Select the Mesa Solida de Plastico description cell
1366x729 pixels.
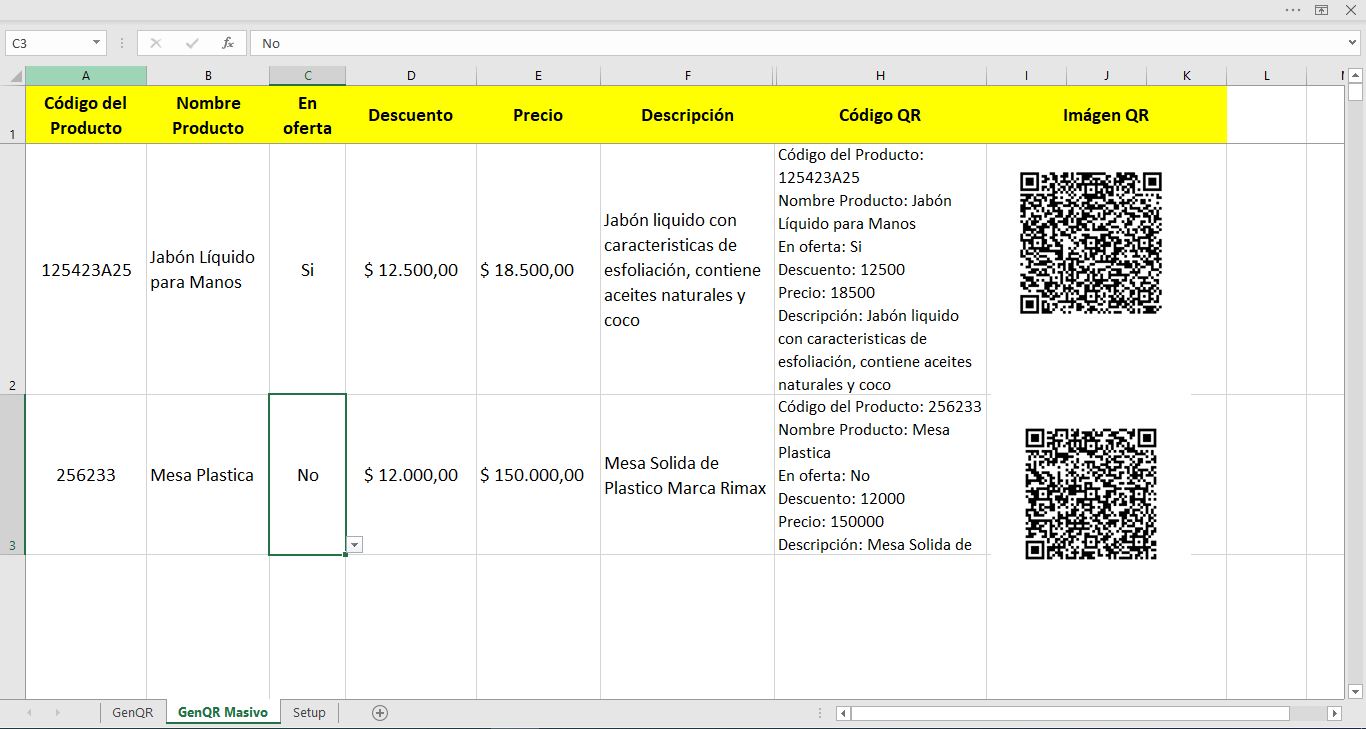(687, 475)
